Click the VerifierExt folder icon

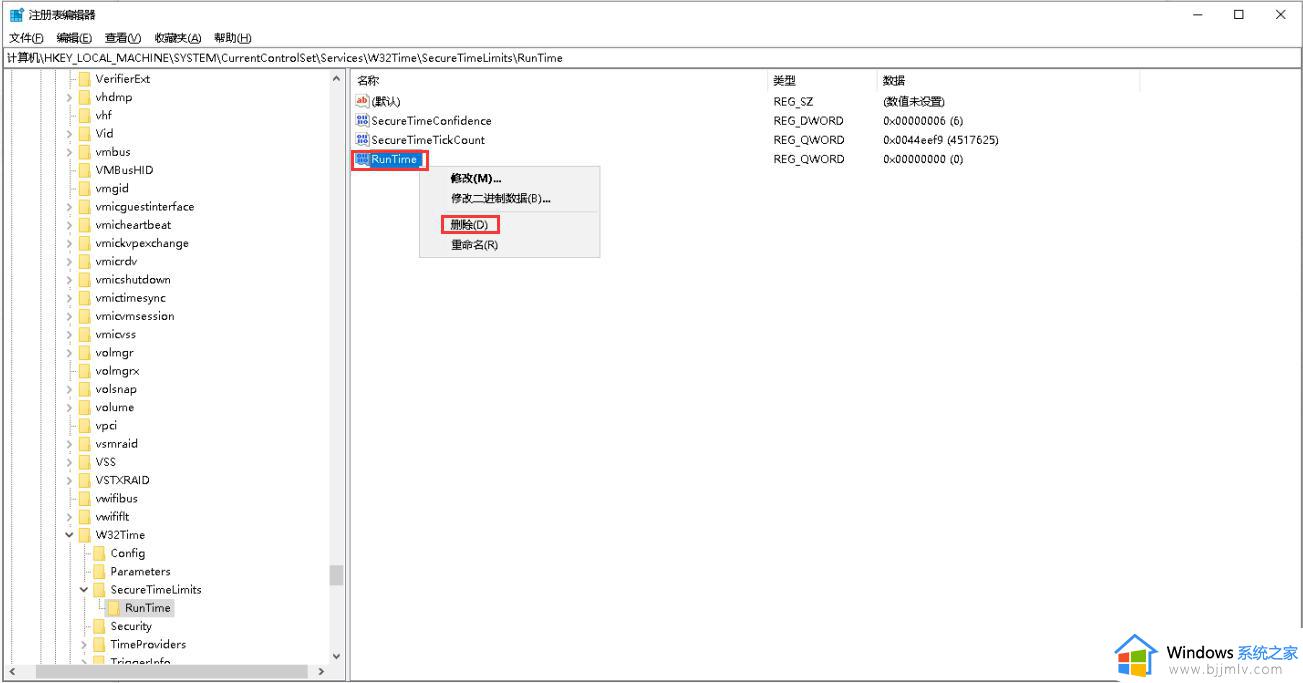pos(85,79)
